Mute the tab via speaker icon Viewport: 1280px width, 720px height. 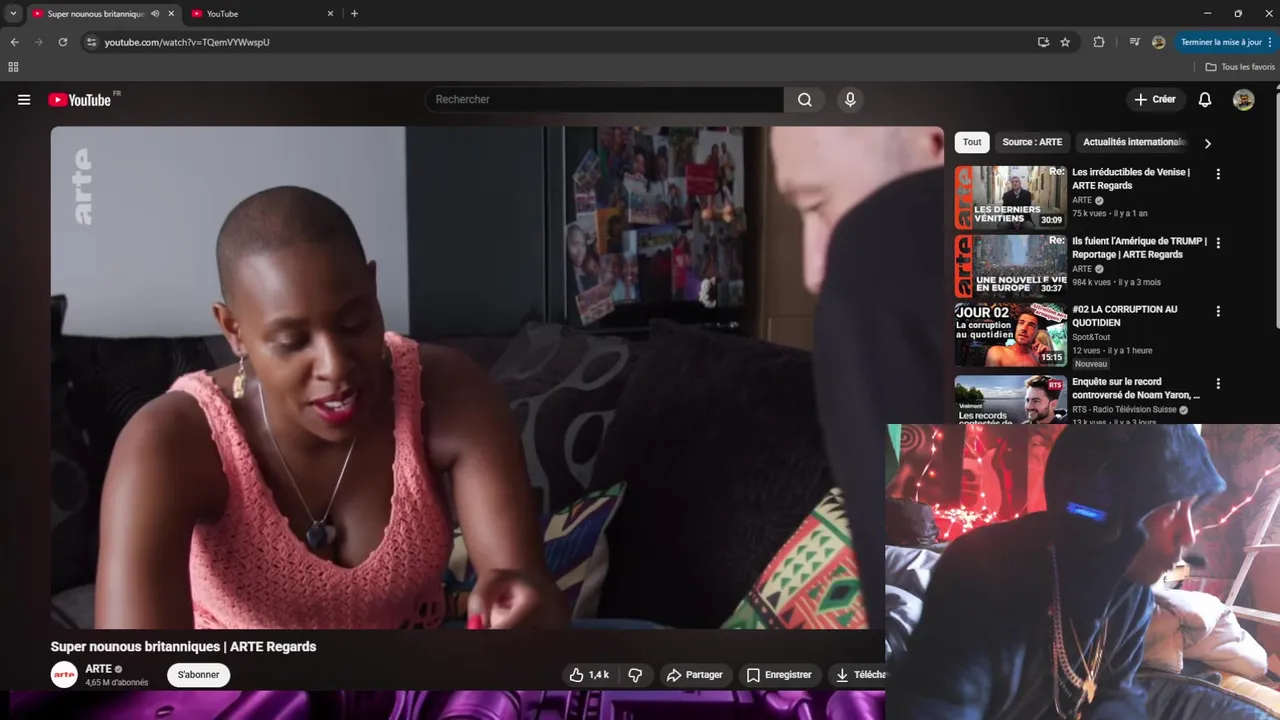tap(155, 14)
